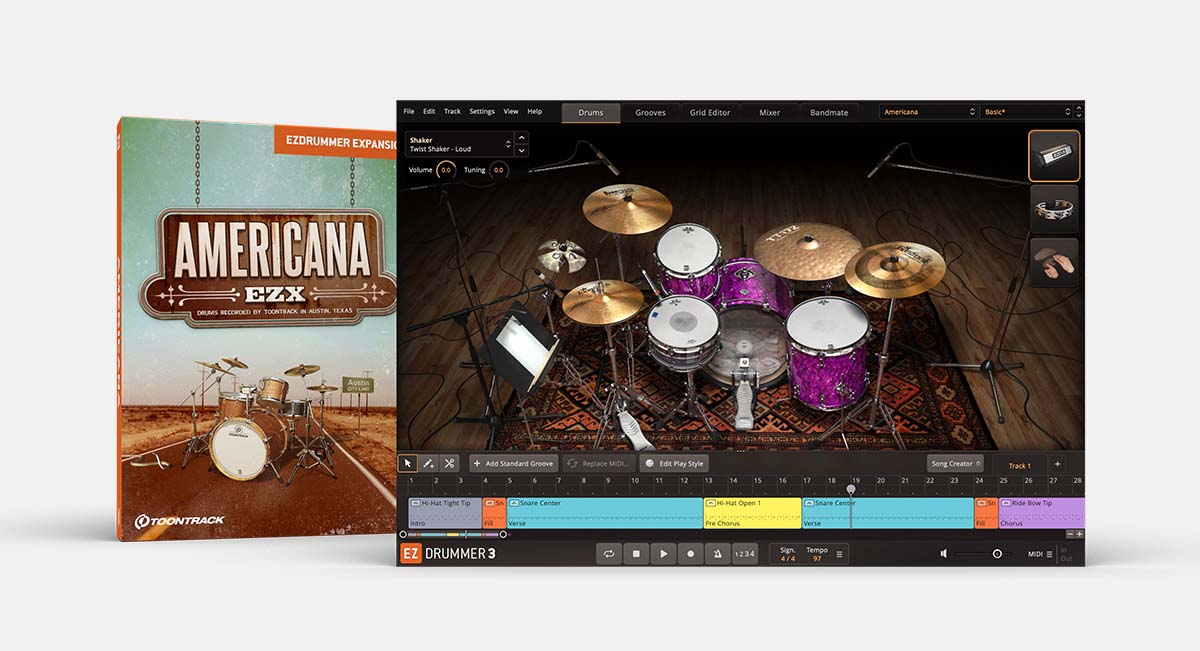This screenshot has height=651, width=1200.
Task: Switch to the Grooves tab
Action: (650, 113)
